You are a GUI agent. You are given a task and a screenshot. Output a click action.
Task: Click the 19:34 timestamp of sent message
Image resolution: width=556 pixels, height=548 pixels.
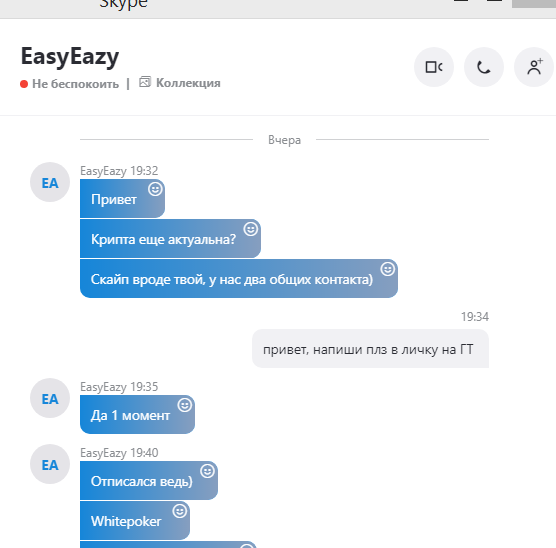474,316
